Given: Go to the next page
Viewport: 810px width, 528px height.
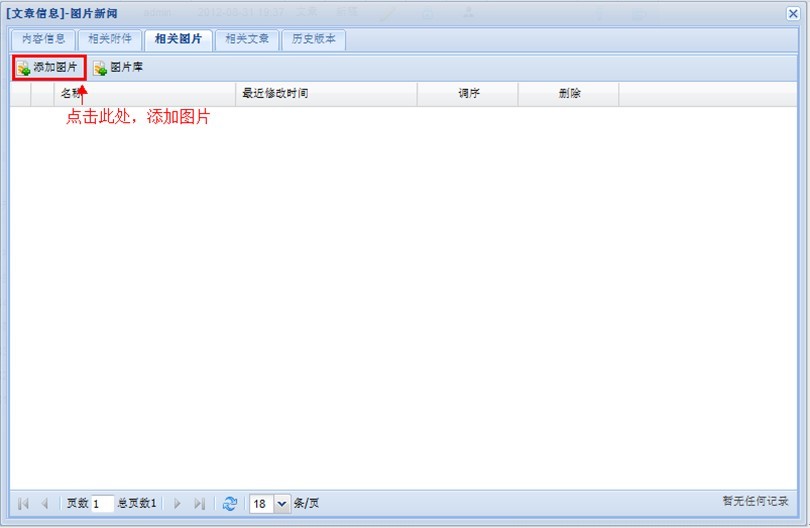Looking at the screenshot, I should tap(178, 504).
